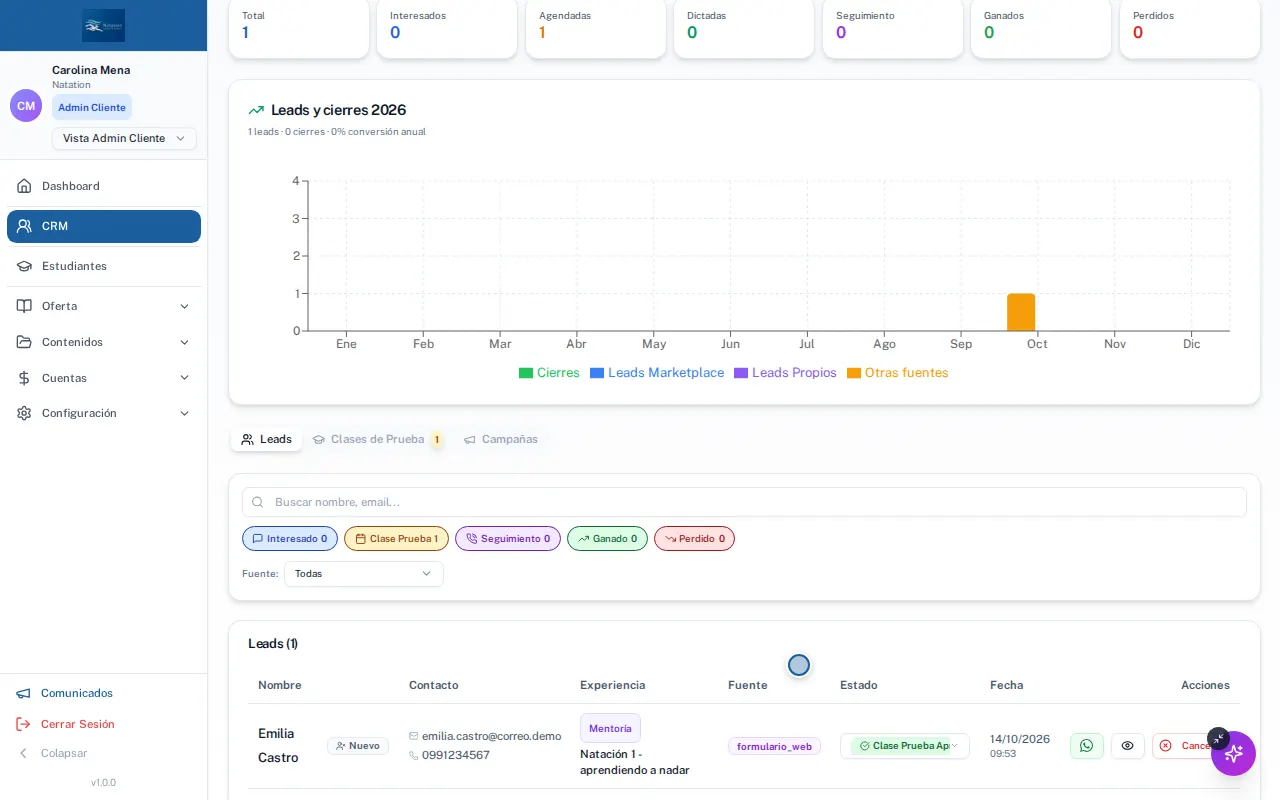
Task: Click the Natation logo in sidebar header
Action: coord(104,25)
